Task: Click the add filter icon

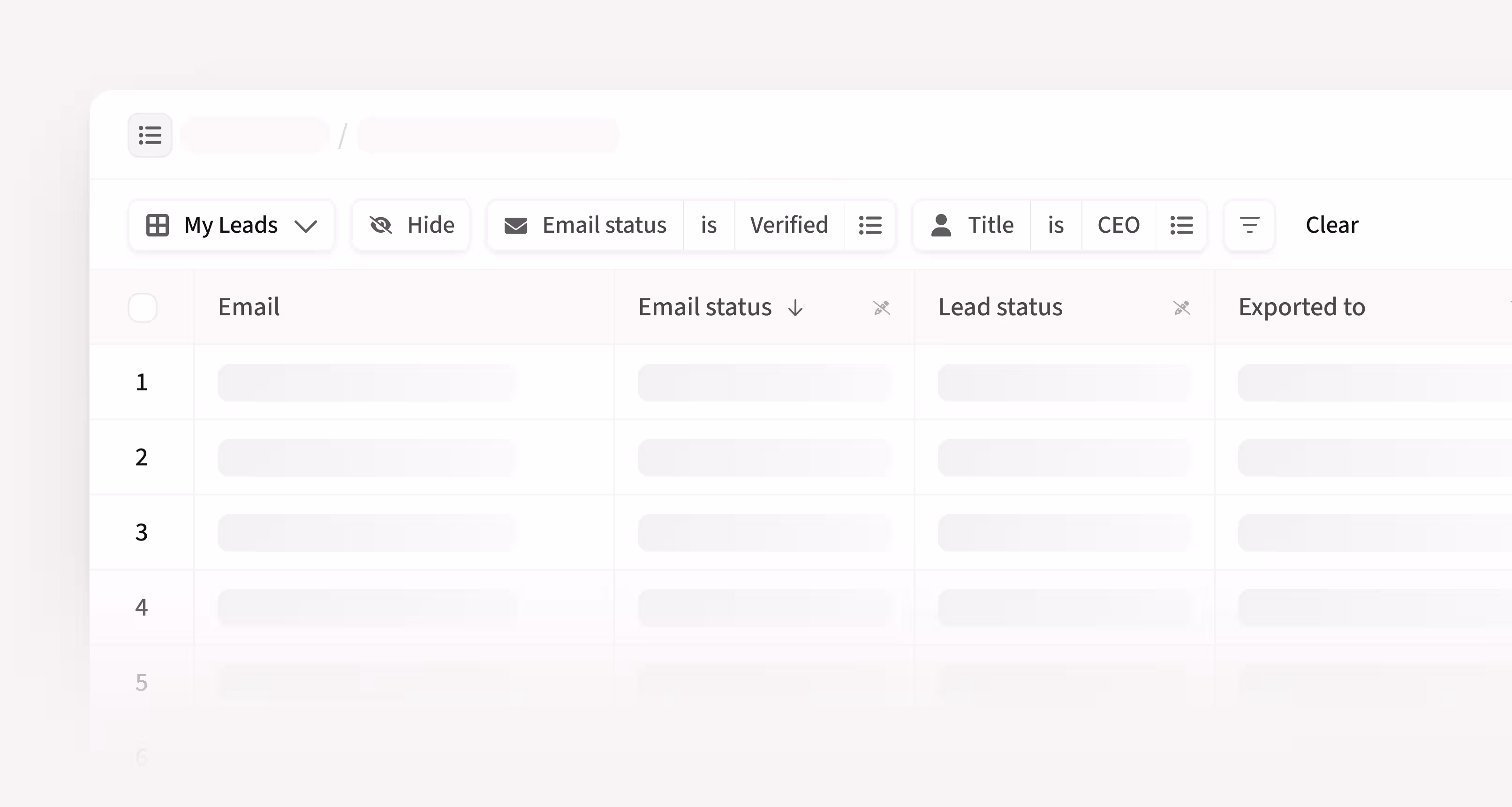Action: coord(1249,226)
